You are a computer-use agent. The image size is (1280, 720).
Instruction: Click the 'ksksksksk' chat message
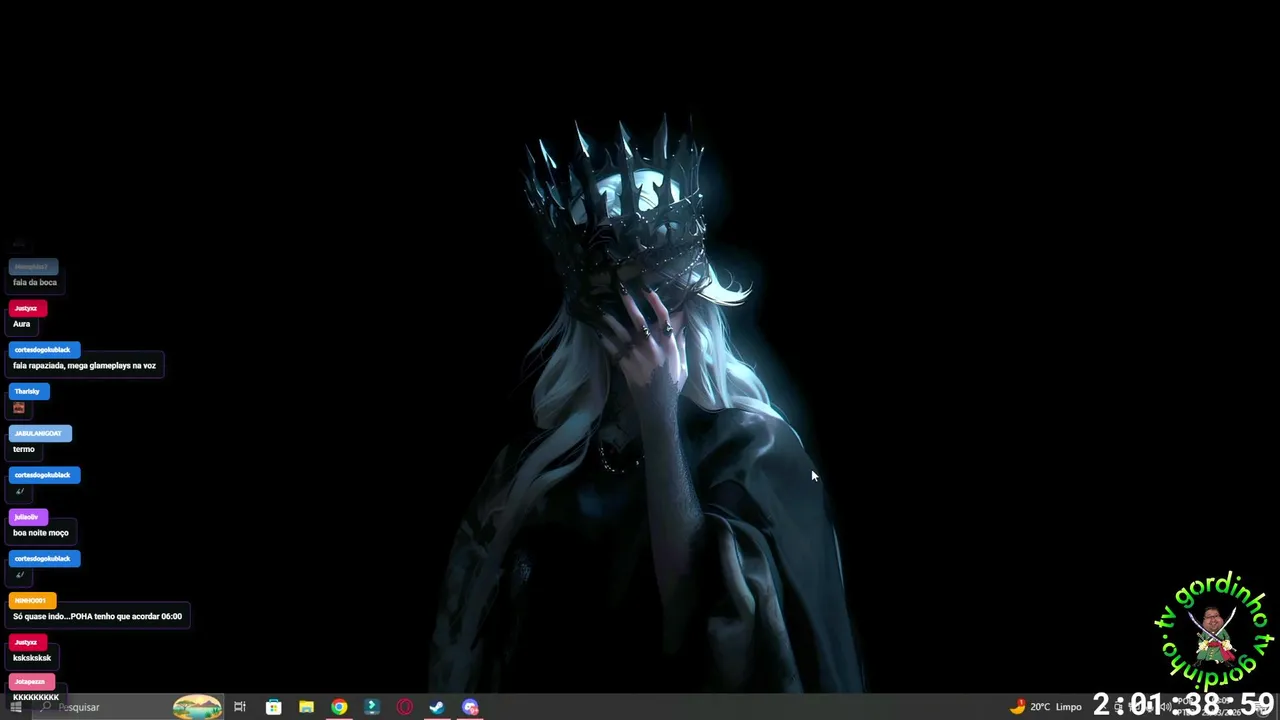pos(32,658)
